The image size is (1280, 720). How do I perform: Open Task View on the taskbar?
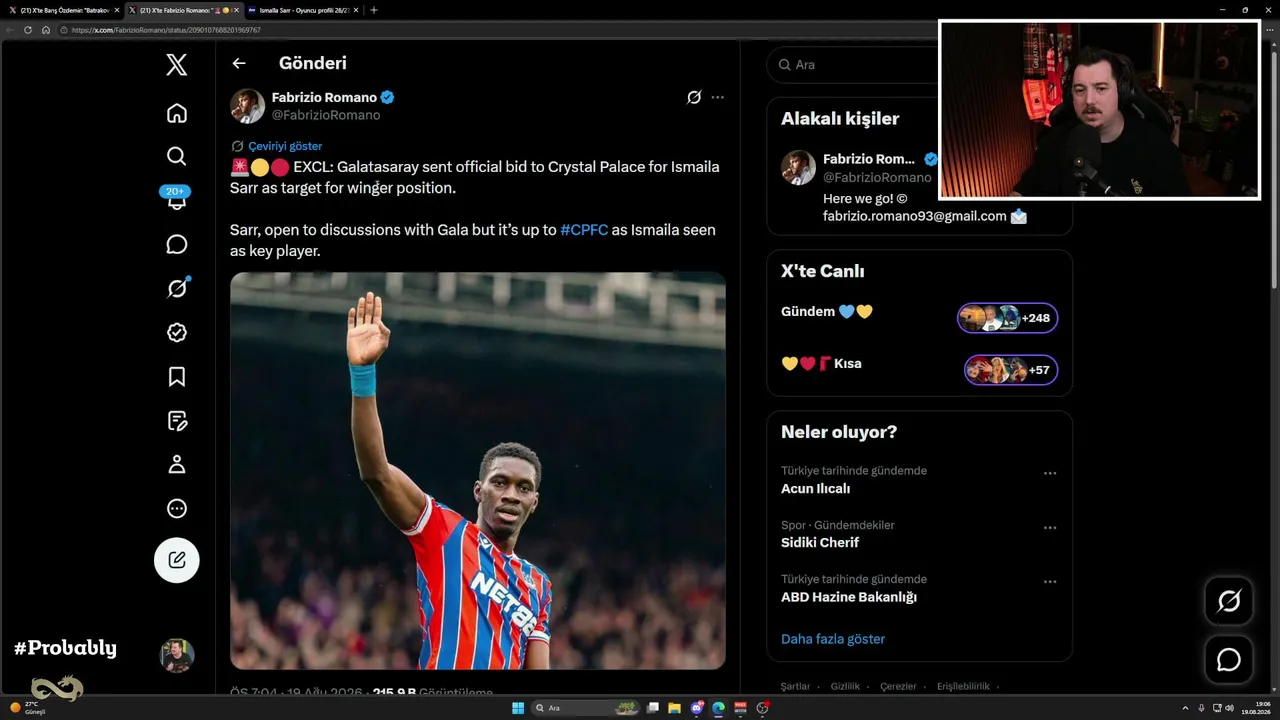tap(653, 708)
